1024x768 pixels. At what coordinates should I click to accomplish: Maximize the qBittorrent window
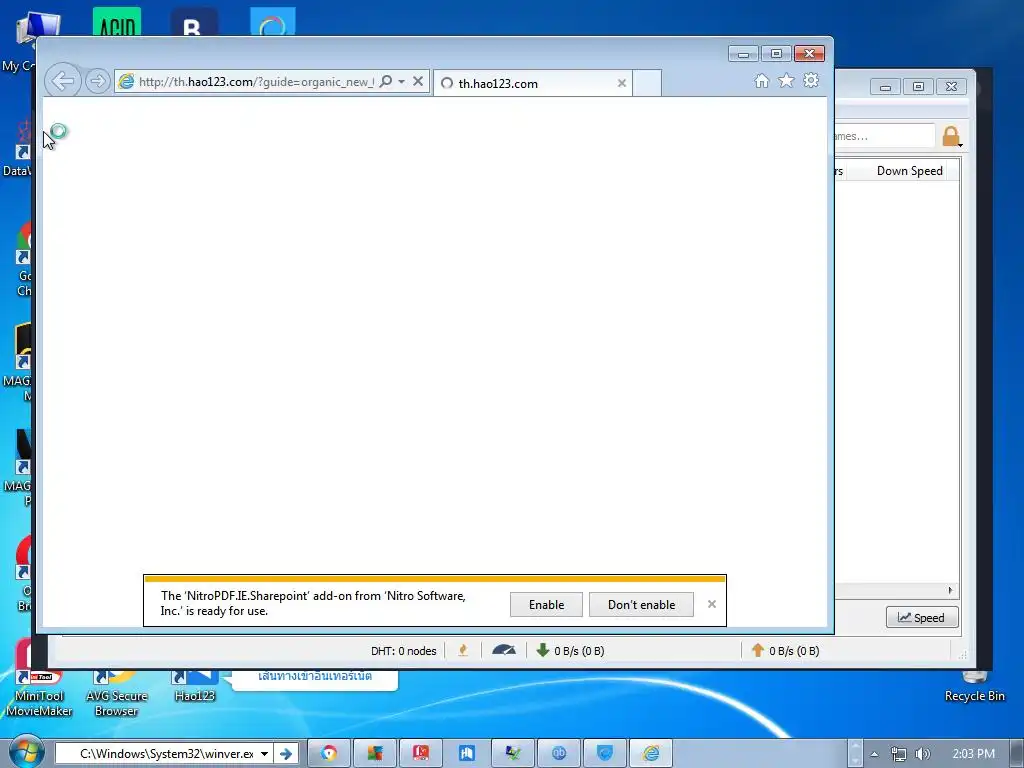click(x=918, y=87)
